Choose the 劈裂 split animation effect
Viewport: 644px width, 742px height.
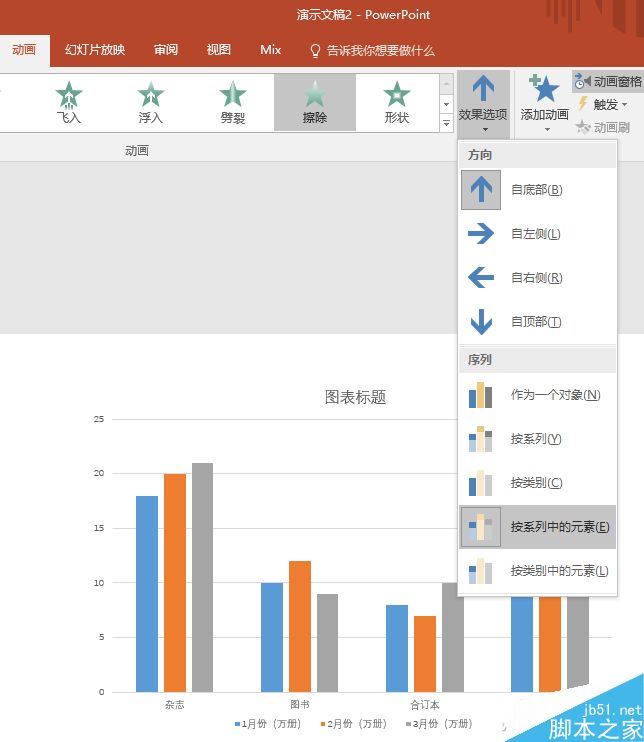pyautogui.click(x=233, y=102)
